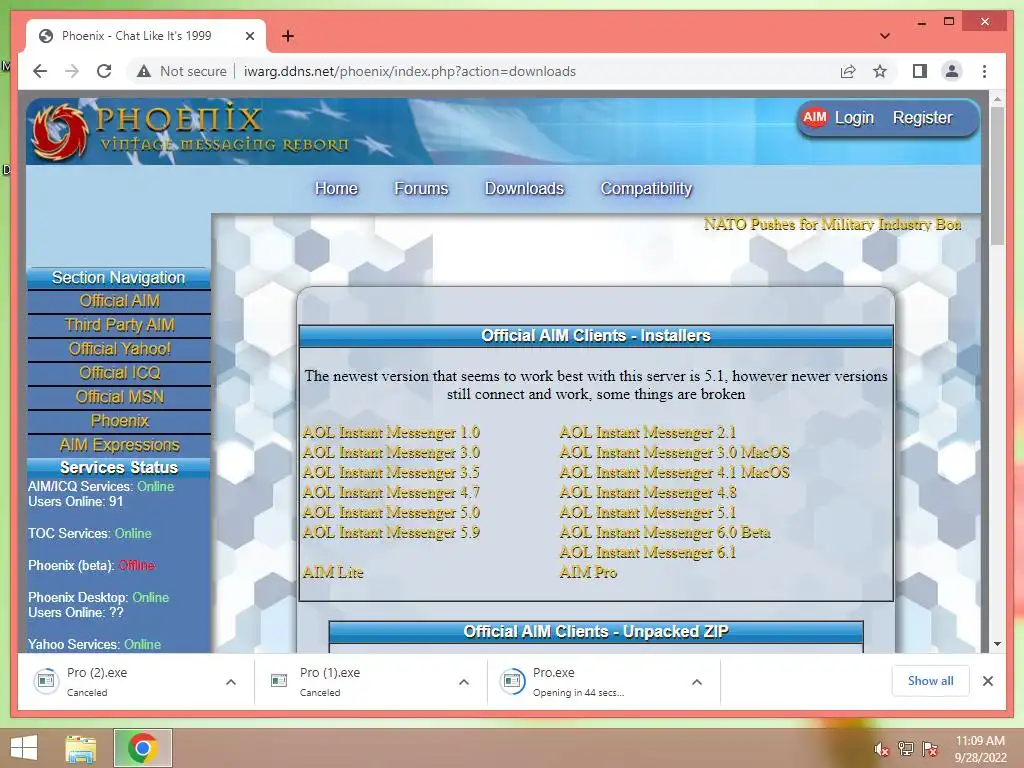Image resolution: width=1024 pixels, height=768 pixels.
Task: Open the browser side panel icon
Action: tap(920, 71)
